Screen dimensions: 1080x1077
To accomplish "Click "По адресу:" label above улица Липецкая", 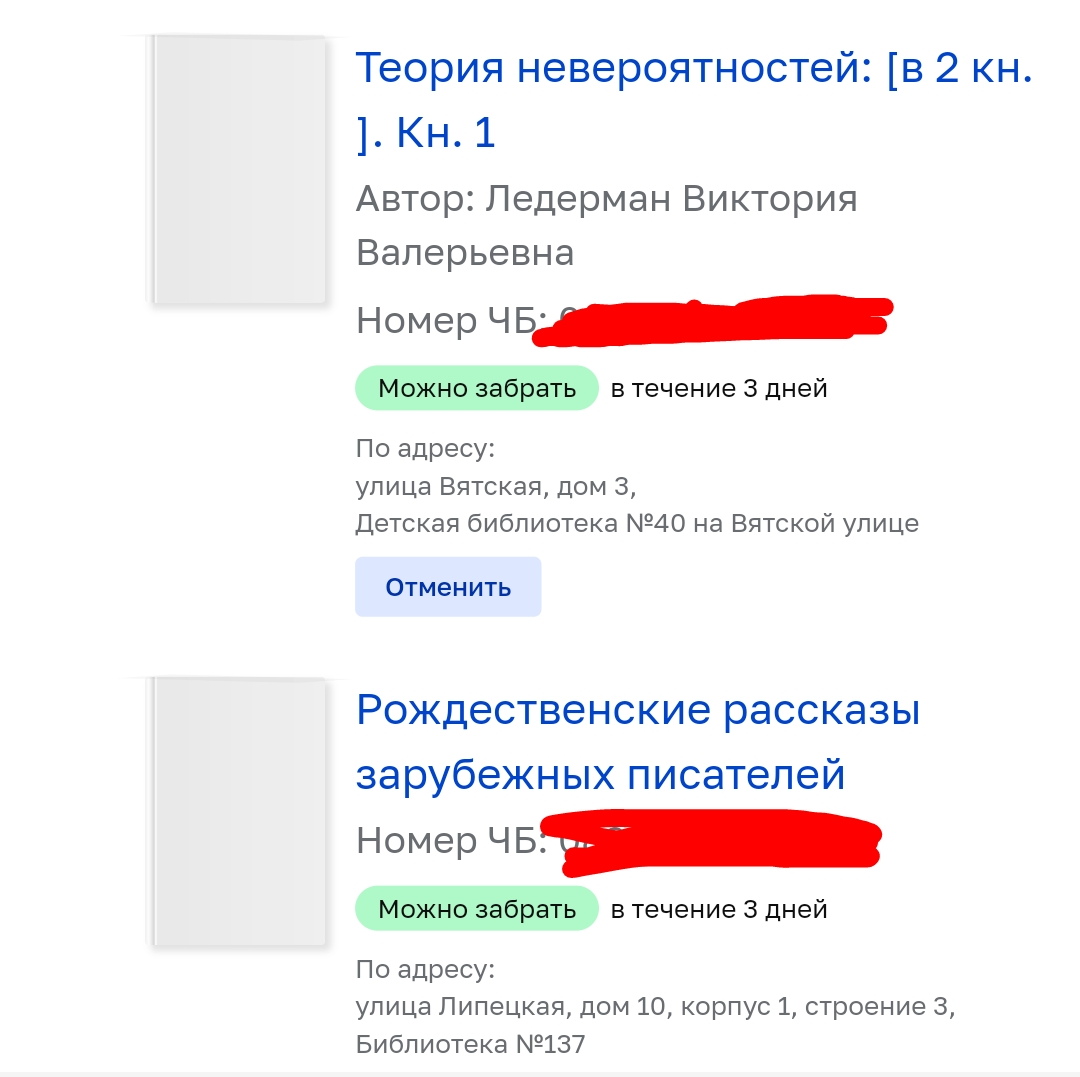I will pyautogui.click(x=426, y=970).
